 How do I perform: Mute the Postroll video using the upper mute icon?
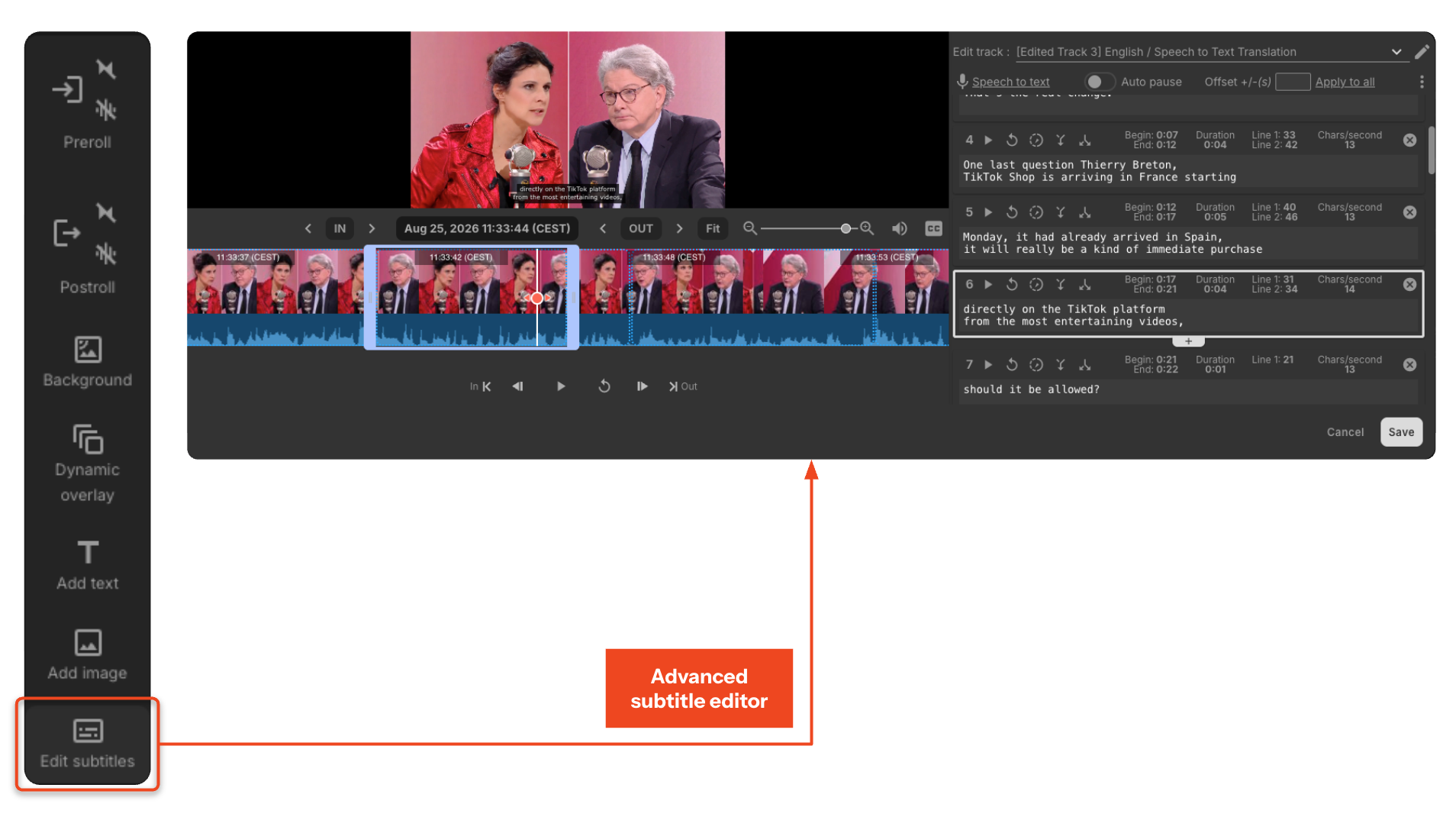click(106, 213)
